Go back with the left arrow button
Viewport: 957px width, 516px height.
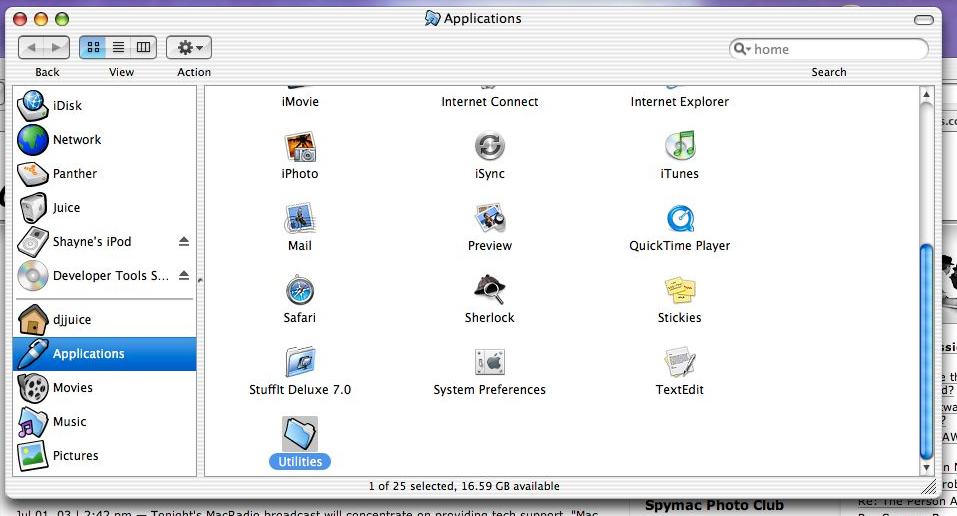pyautogui.click(x=32, y=47)
